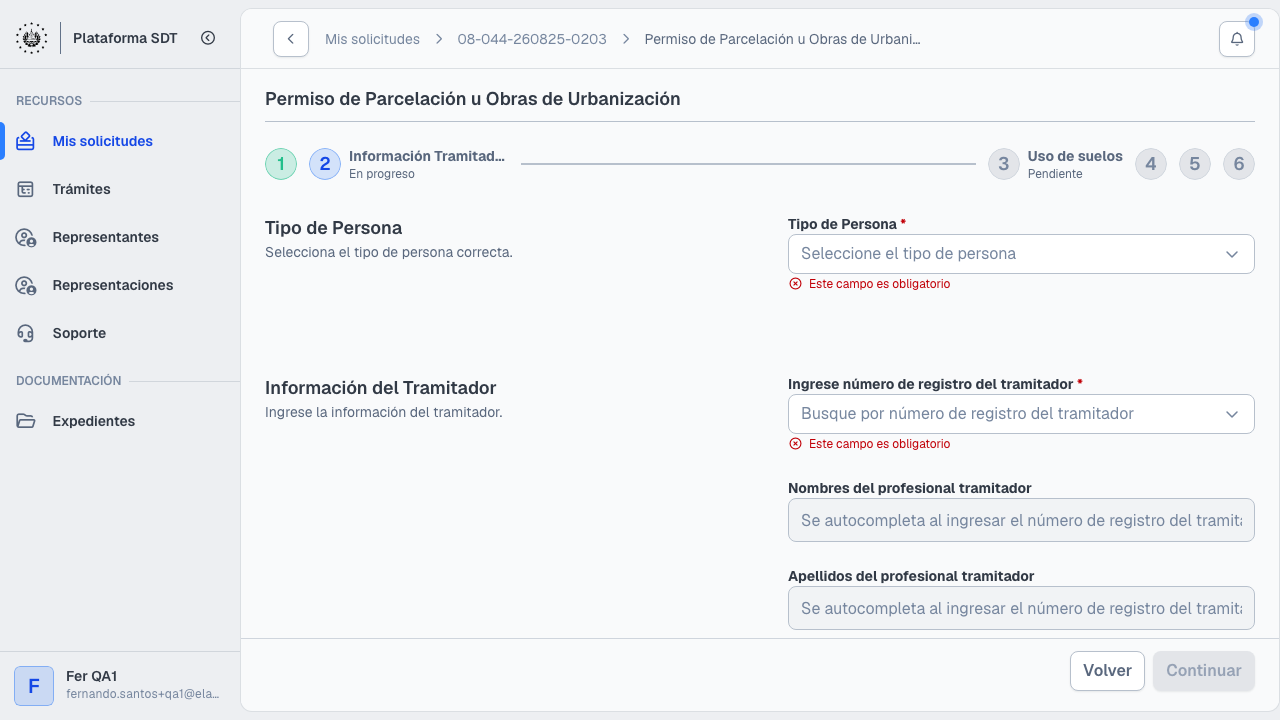Click the Soporte headset icon
Viewport: 1280px width, 720px height.
tap(26, 333)
